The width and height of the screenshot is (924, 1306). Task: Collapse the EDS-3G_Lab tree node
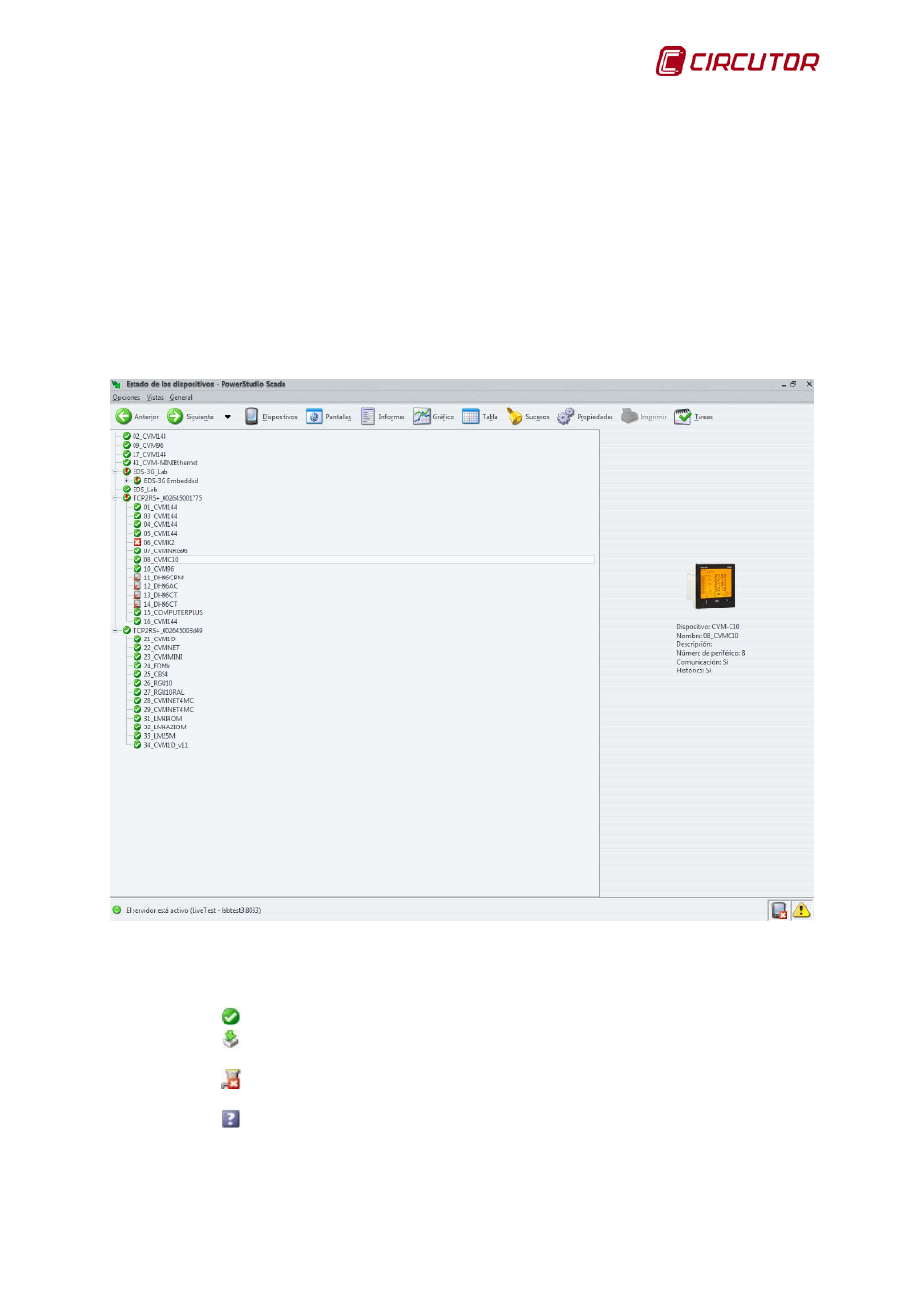[x=115, y=472]
